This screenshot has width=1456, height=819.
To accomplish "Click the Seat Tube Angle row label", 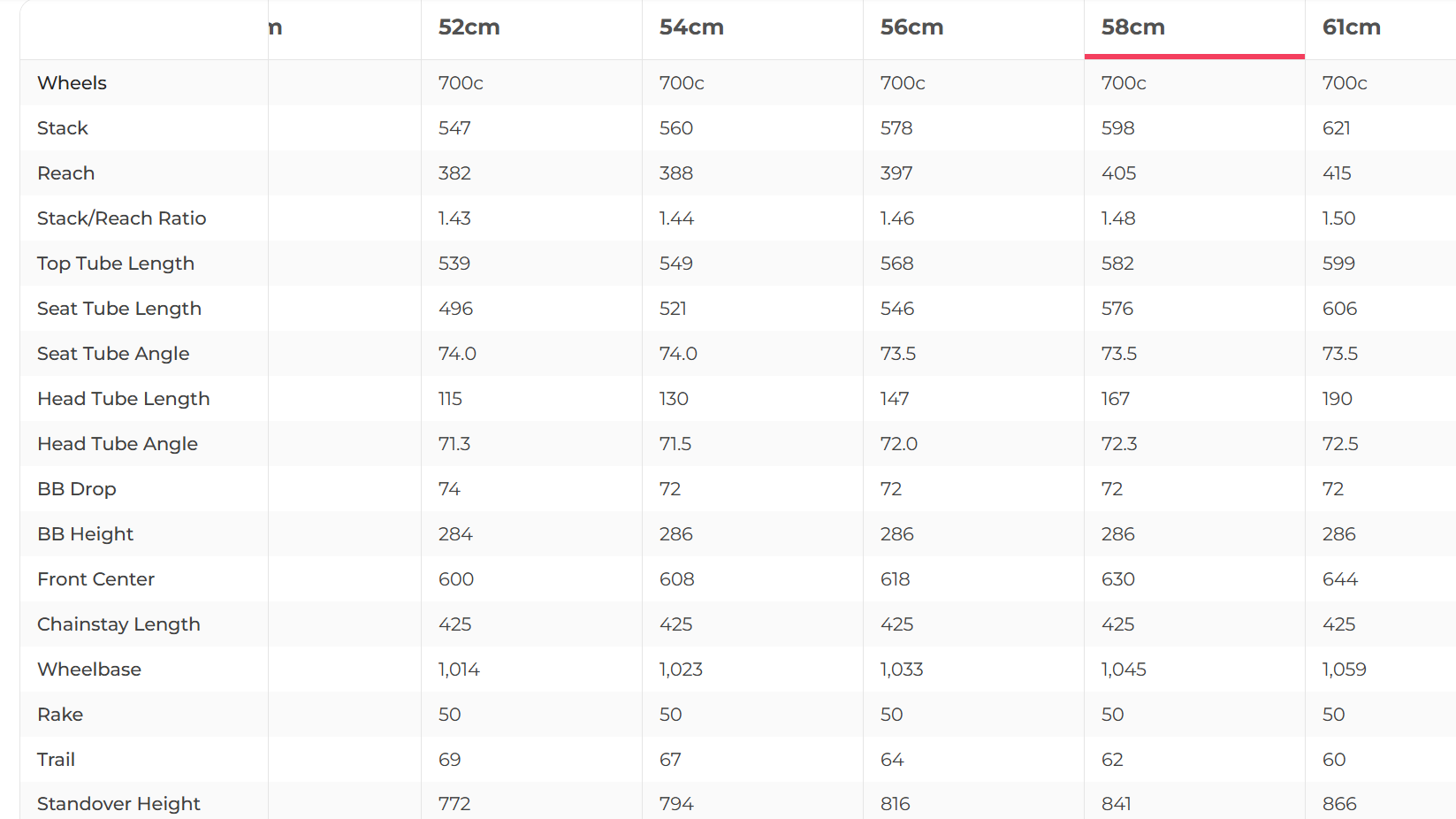I will point(113,354).
